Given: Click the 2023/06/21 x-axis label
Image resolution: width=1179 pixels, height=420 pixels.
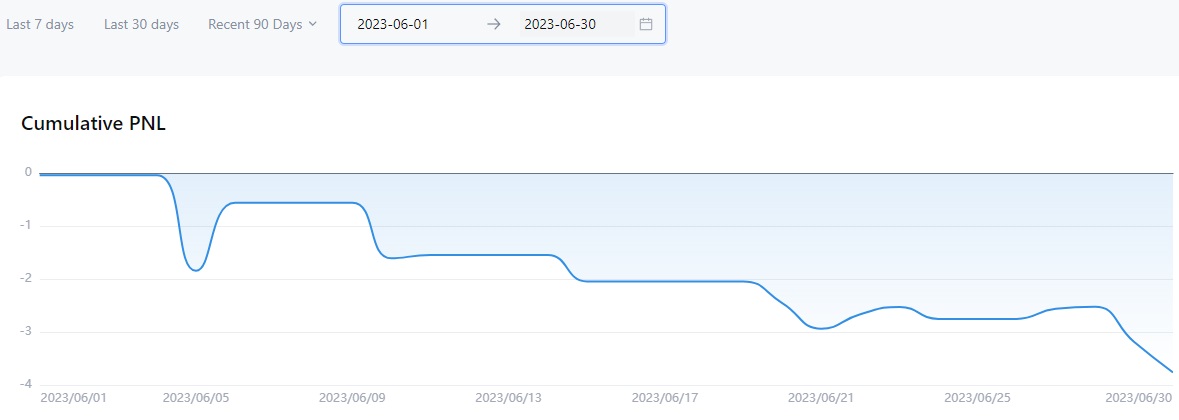Looking at the screenshot, I should (821, 398).
